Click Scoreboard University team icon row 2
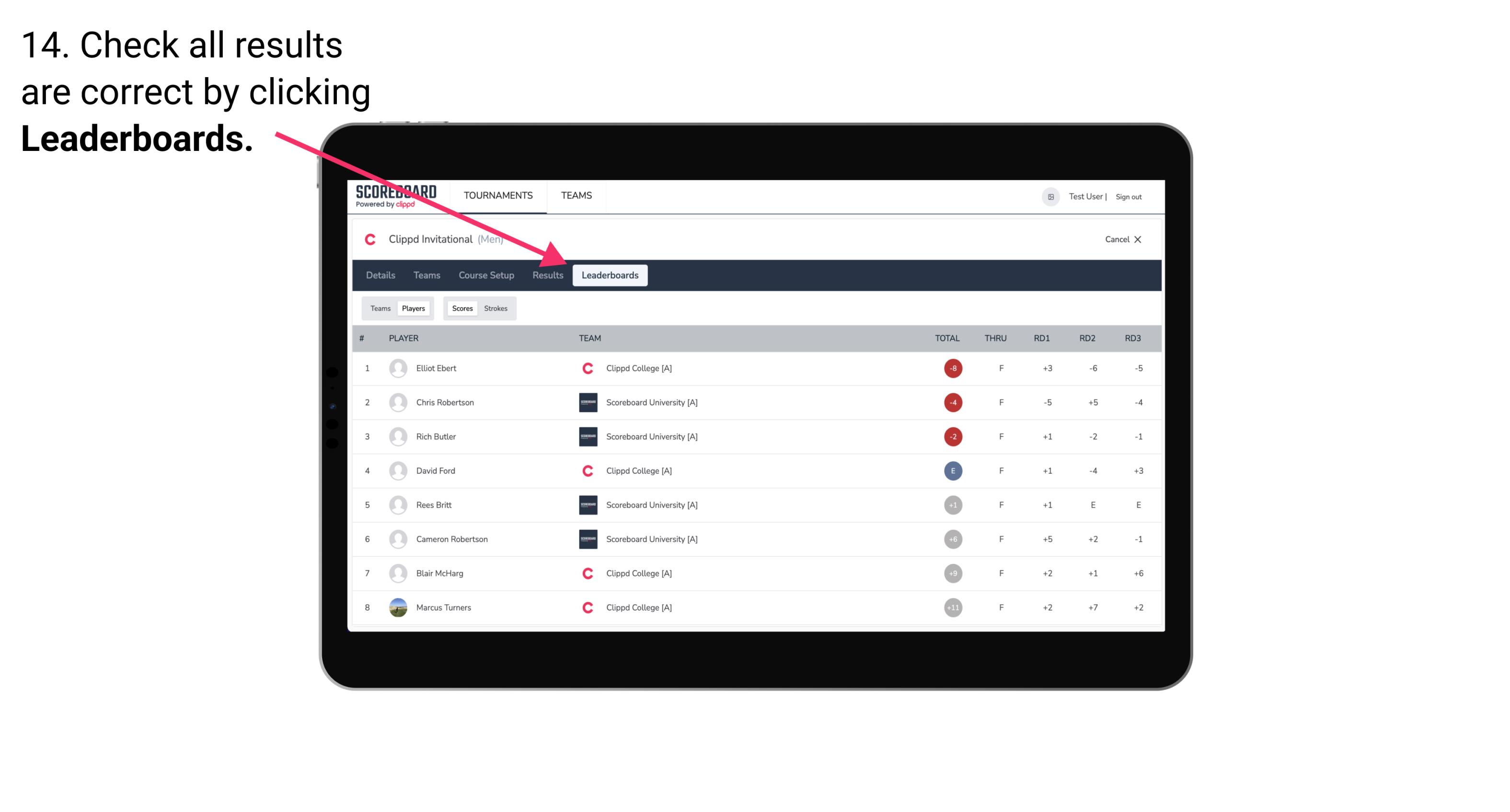Image resolution: width=1510 pixels, height=812 pixels. pyautogui.click(x=586, y=402)
